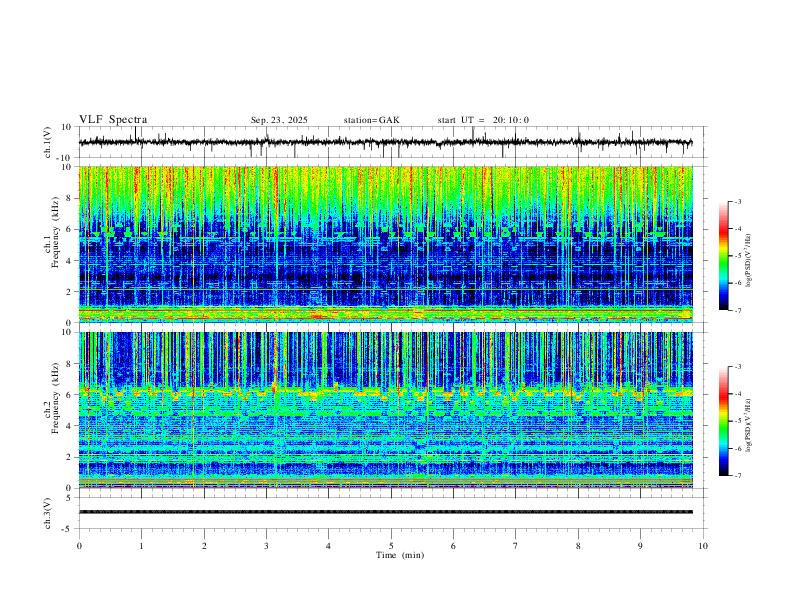Click the "-5" tick on ch.1 colorbar
This screenshot has height=612, width=792.
737,256
